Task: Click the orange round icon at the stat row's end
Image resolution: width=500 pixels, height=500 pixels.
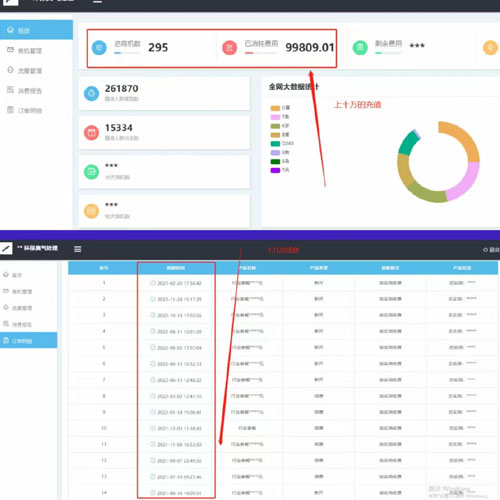Action: tap(490, 48)
